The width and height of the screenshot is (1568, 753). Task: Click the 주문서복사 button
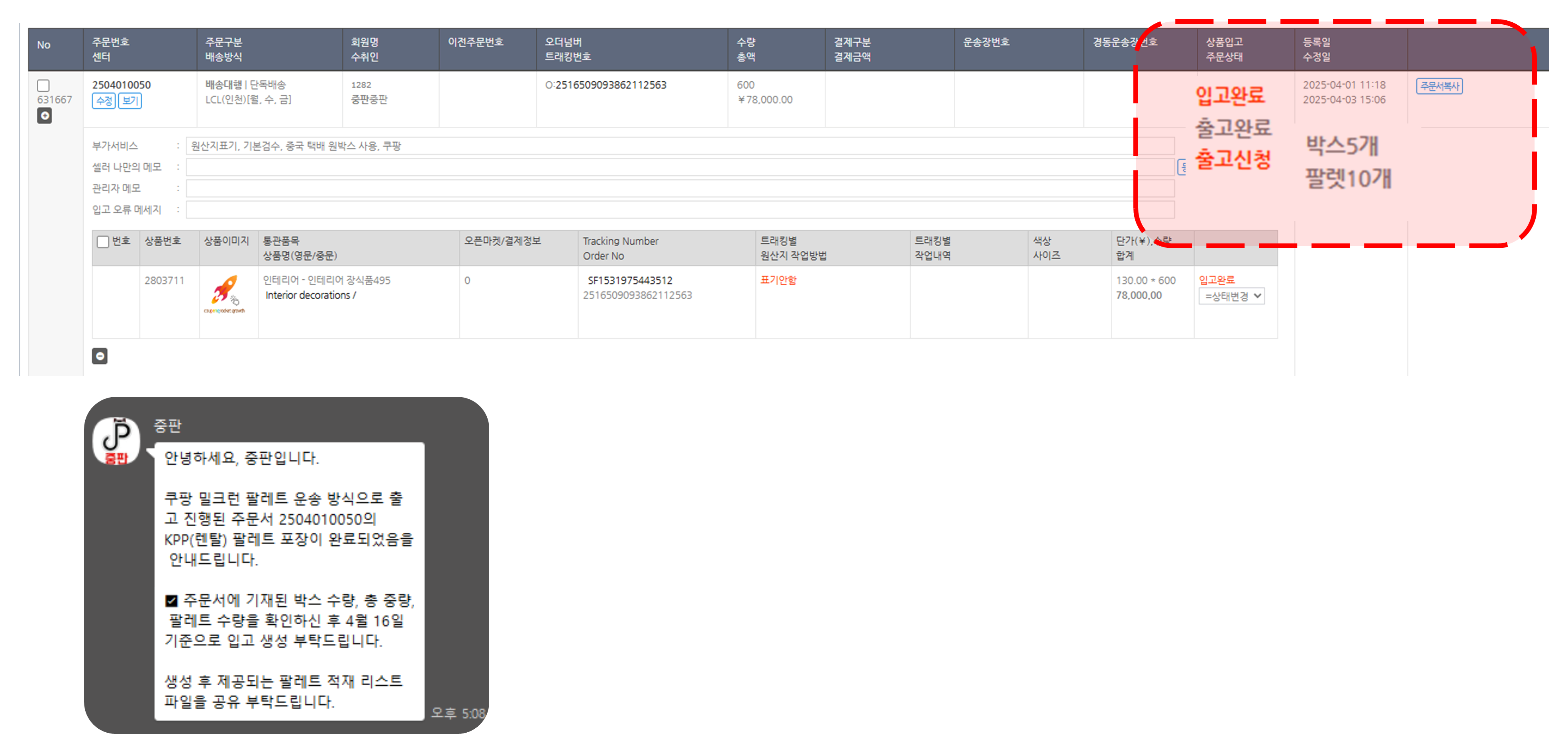pyautogui.click(x=1439, y=86)
